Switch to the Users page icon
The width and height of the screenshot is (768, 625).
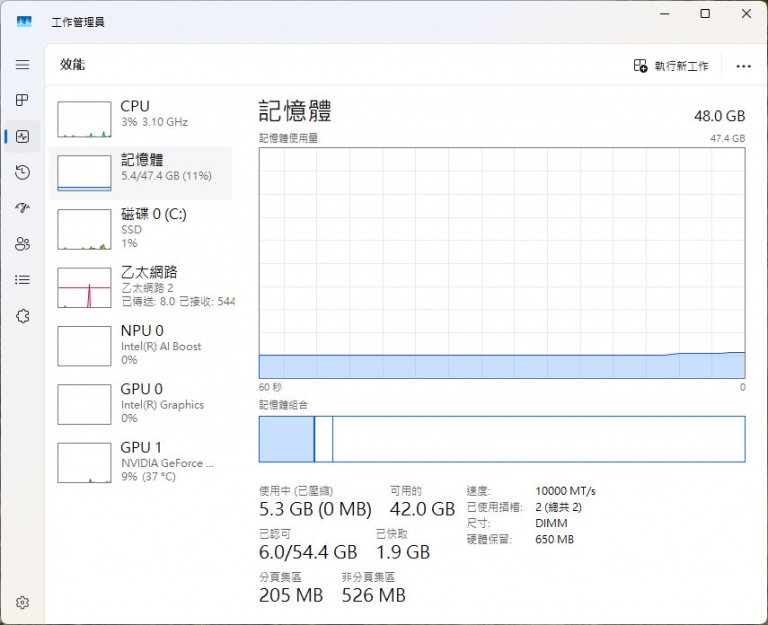[22, 244]
